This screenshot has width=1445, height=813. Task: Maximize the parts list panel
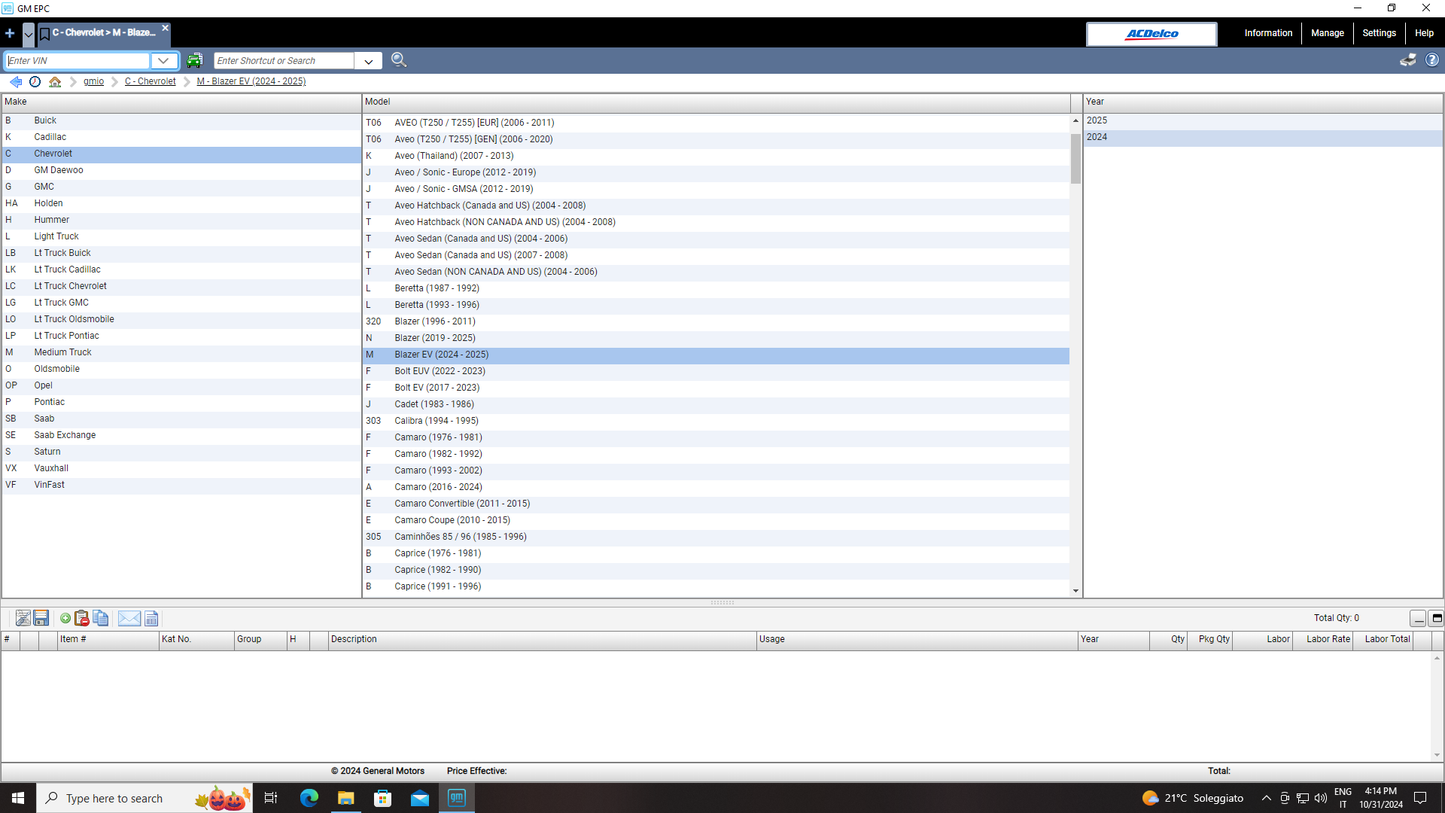(1437, 619)
